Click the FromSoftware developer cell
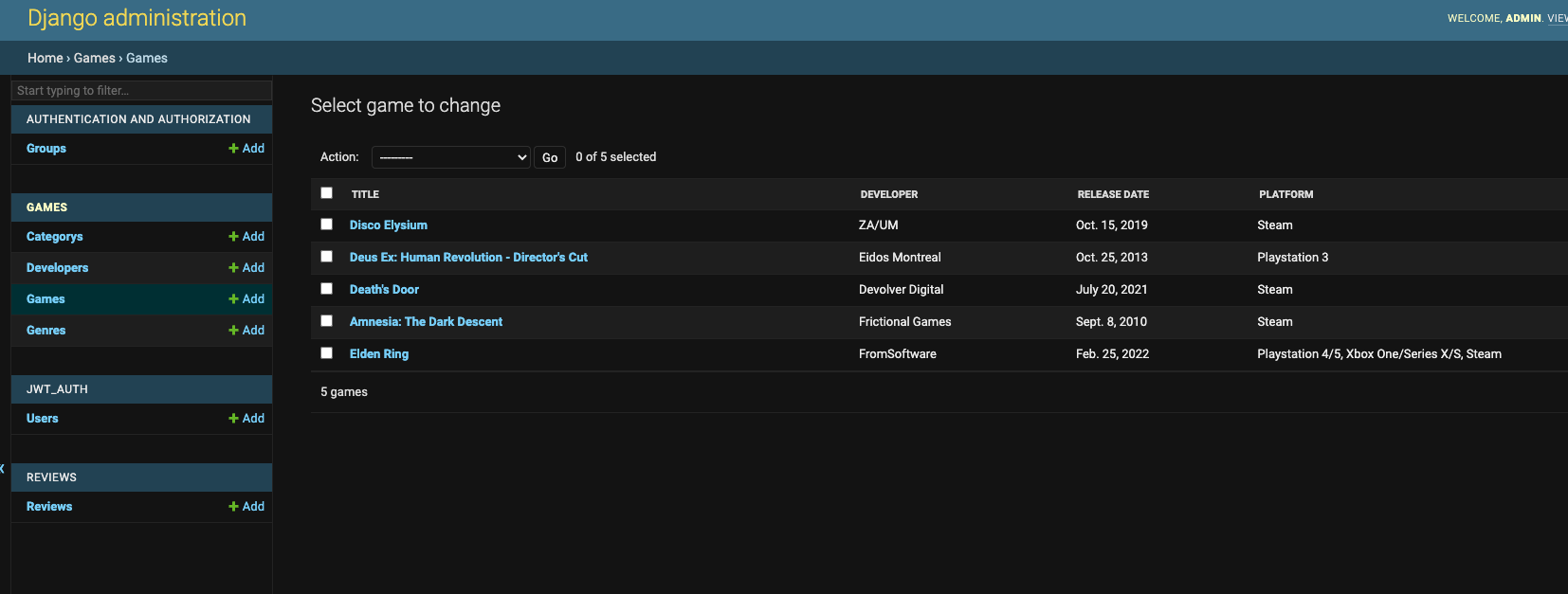1568x594 pixels. pos(898,354)
